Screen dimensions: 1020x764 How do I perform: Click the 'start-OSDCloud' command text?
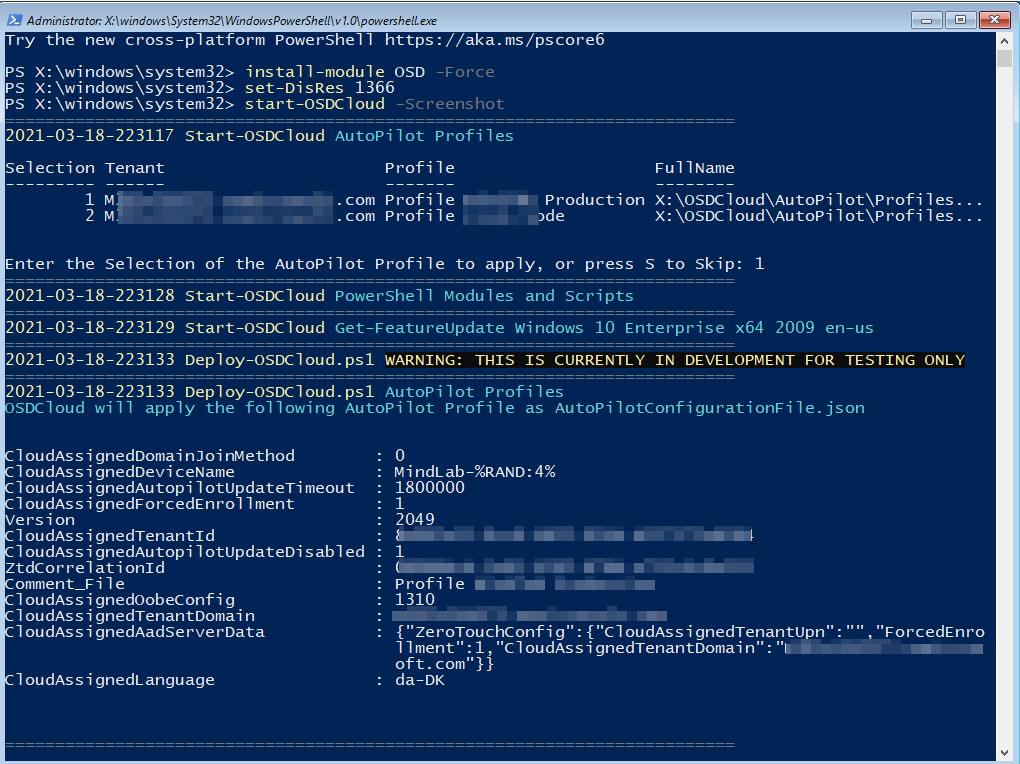[315, 104]
